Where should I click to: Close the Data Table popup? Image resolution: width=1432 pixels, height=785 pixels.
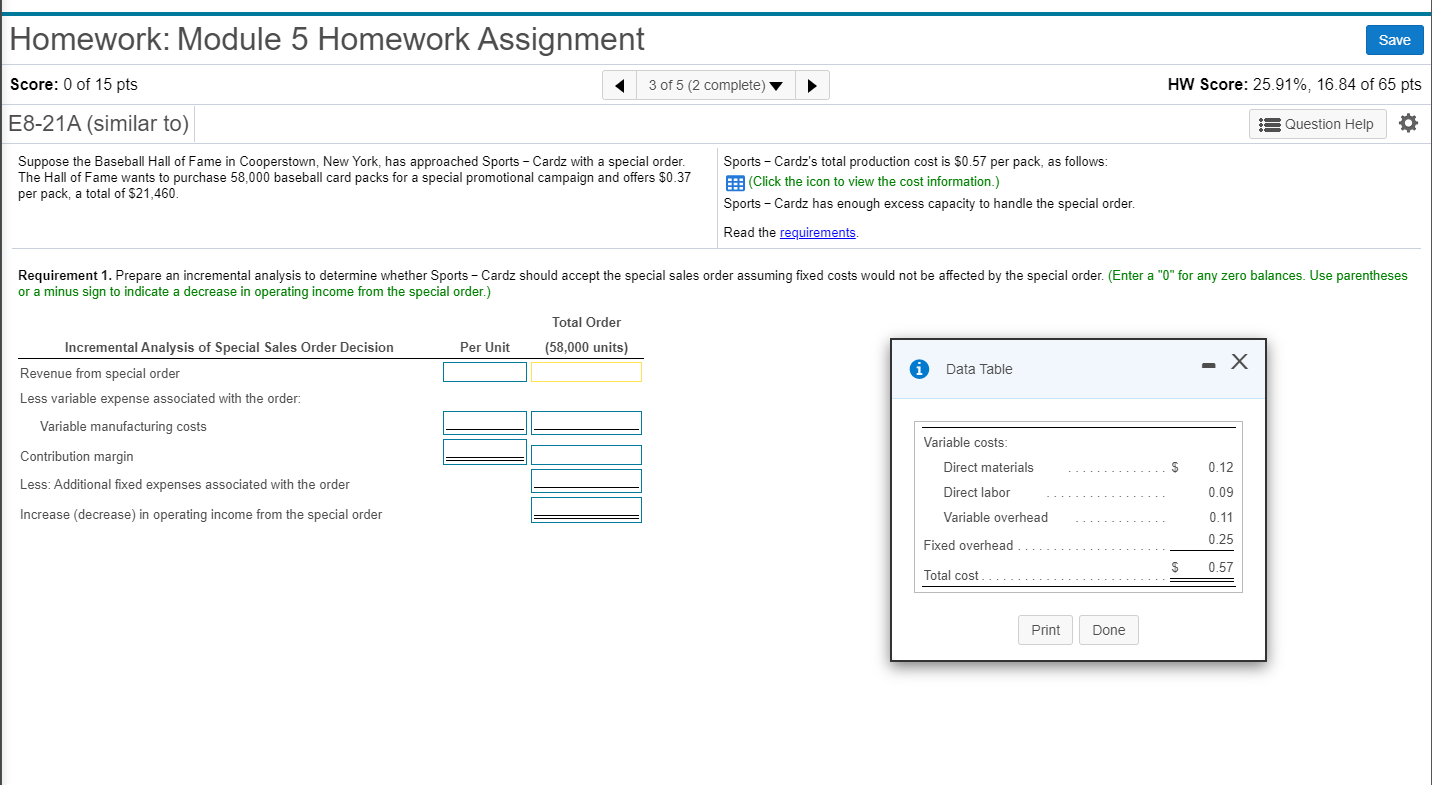tap(1239, 362)
